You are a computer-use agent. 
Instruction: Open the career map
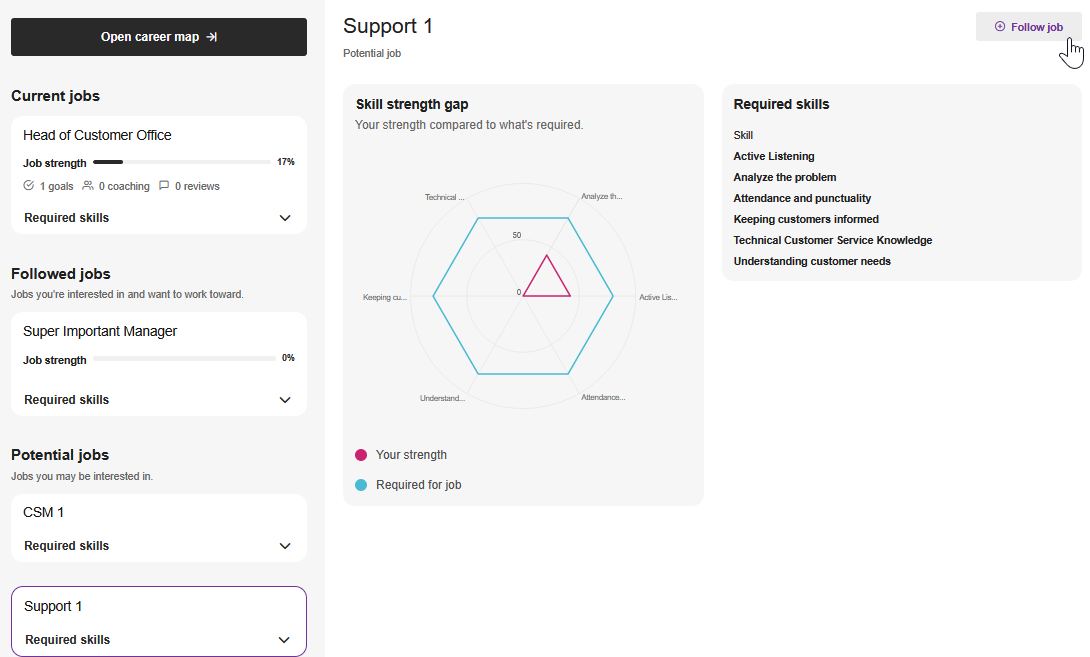[158, 37]
